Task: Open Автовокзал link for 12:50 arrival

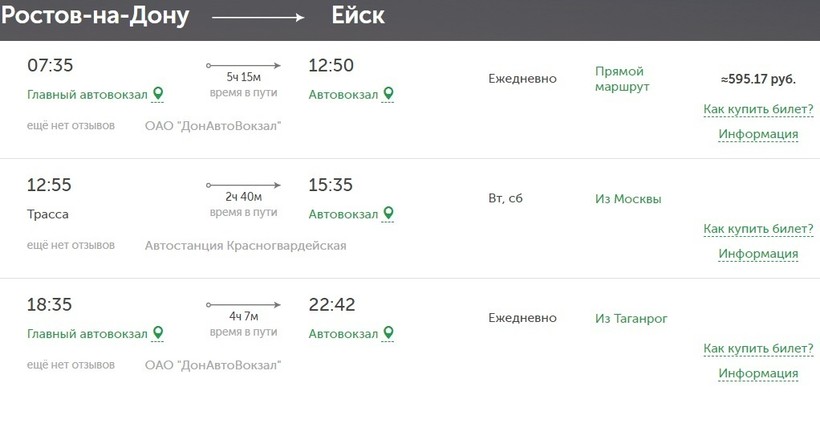Action: click(343, 94)
